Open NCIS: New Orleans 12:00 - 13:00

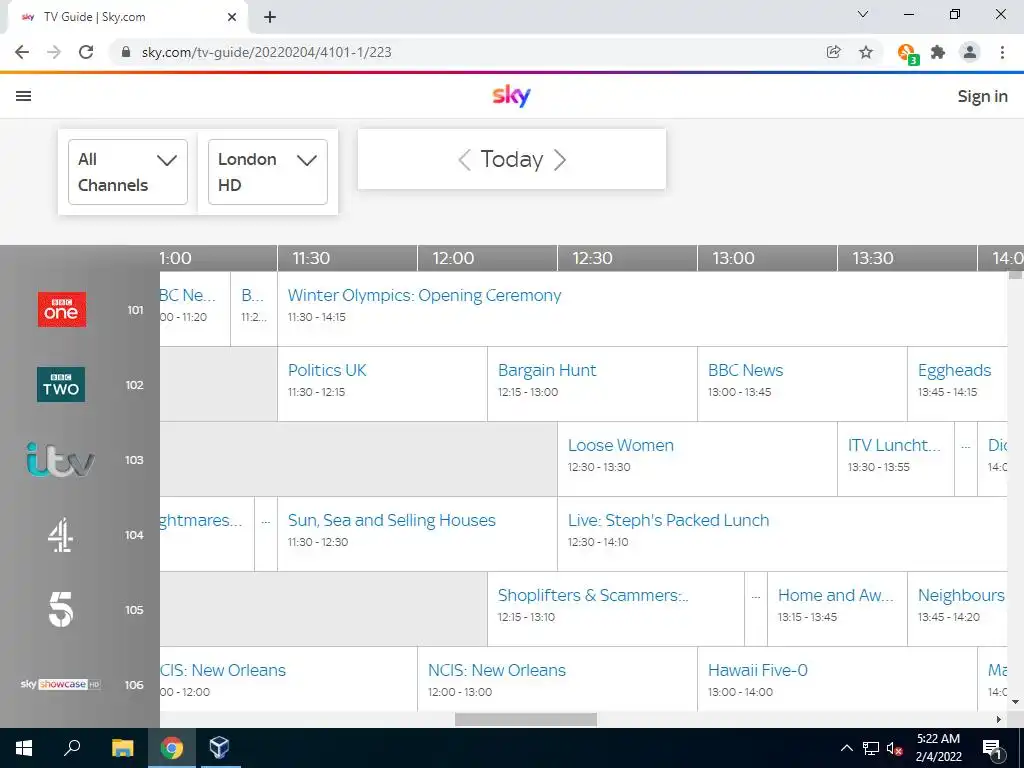point(558,679)
